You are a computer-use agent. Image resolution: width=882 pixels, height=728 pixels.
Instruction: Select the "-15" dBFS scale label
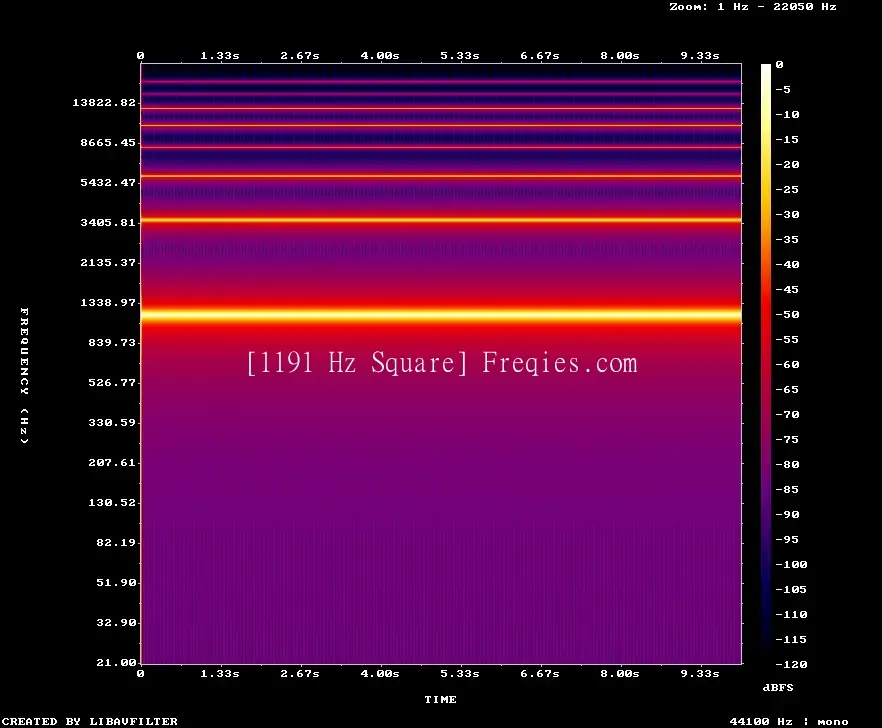(x=787, y=140)
